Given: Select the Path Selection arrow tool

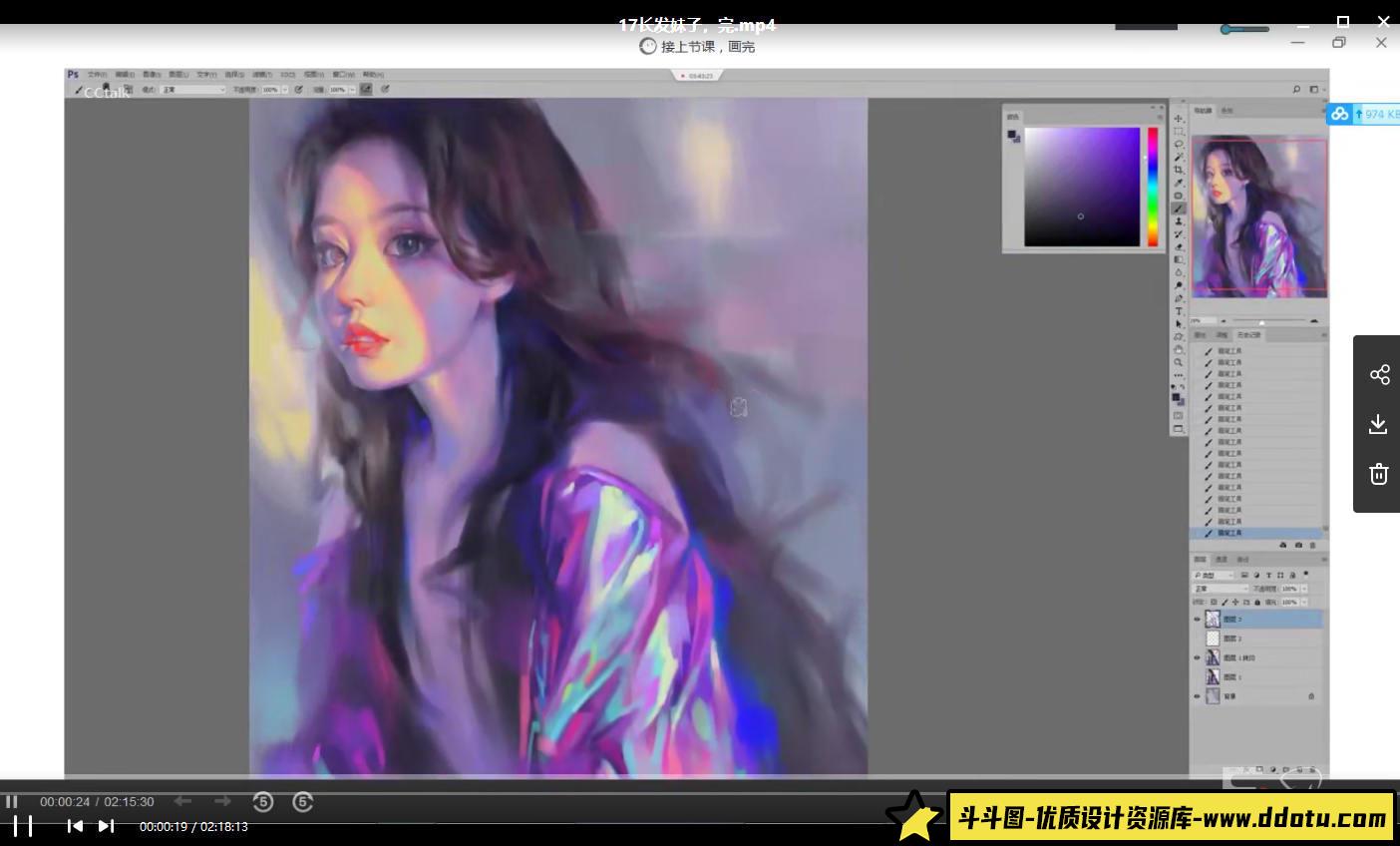Looking at the screenshot, I should (x=1179, y=323).
